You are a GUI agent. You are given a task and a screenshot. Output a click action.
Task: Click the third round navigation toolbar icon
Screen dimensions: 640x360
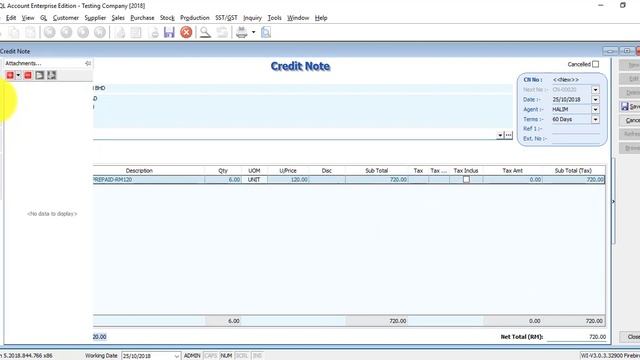(x=83, y=32)
